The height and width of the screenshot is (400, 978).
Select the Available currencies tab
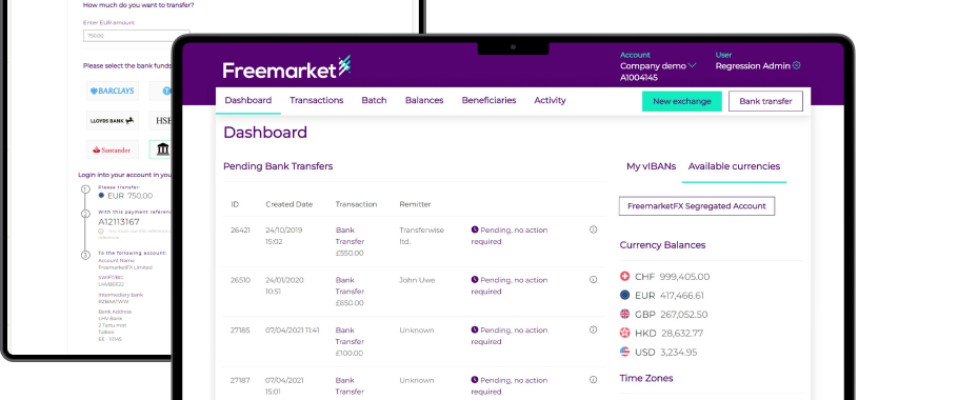(x=734, y=167)
